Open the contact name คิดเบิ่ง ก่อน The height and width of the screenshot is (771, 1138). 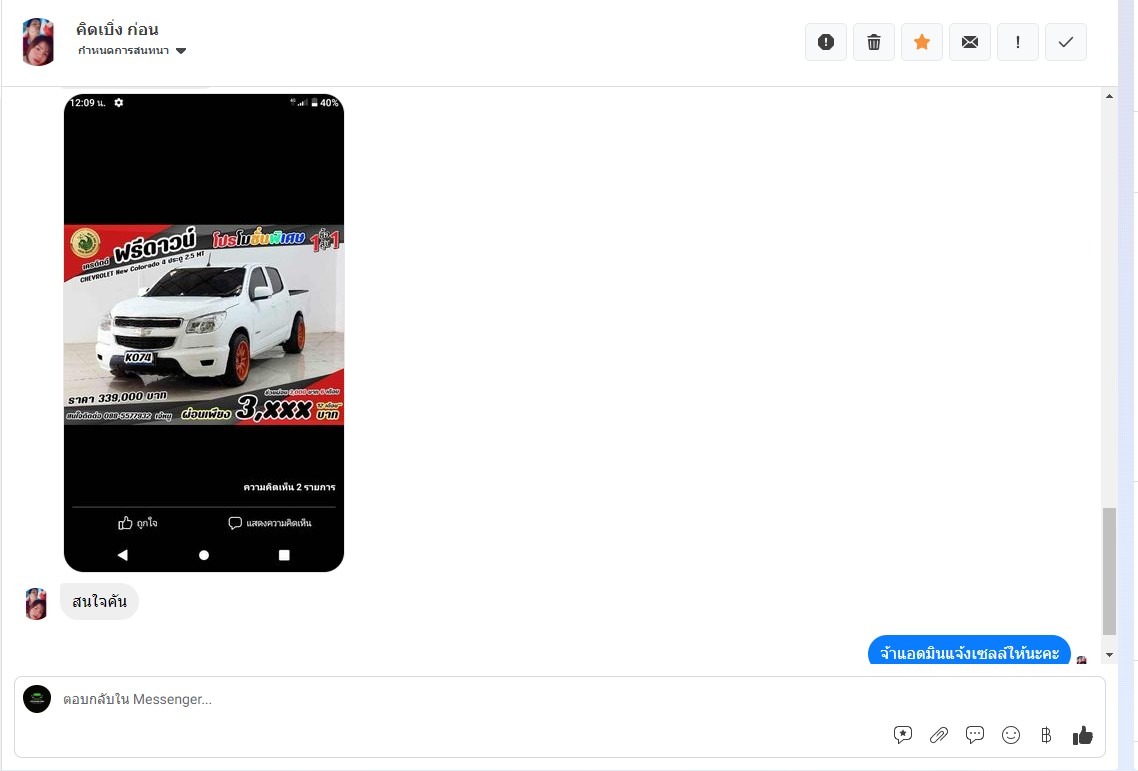tap(117, 29)
